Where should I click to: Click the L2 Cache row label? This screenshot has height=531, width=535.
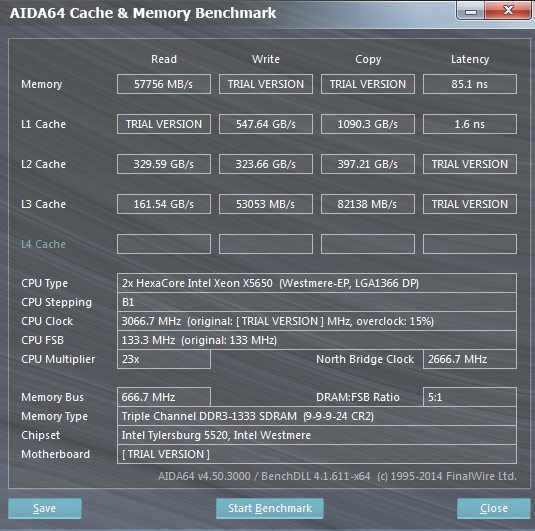tap(43, 164)
